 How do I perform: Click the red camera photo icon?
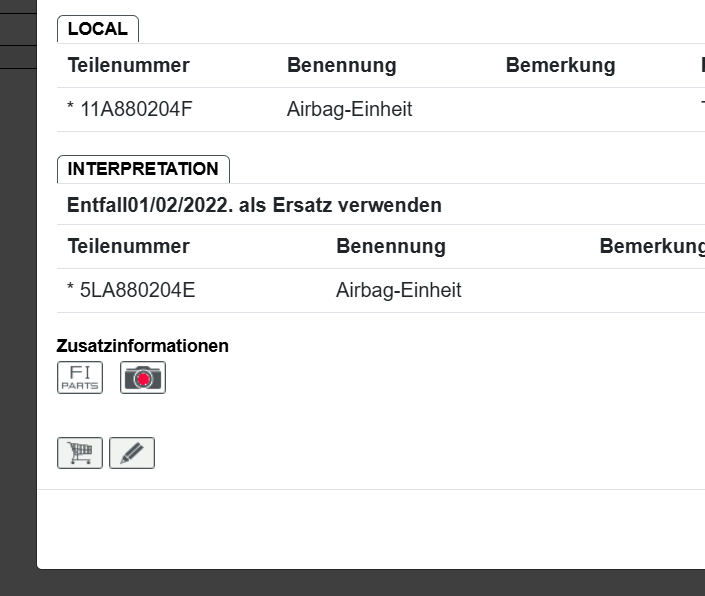click(x=143, y=377)
